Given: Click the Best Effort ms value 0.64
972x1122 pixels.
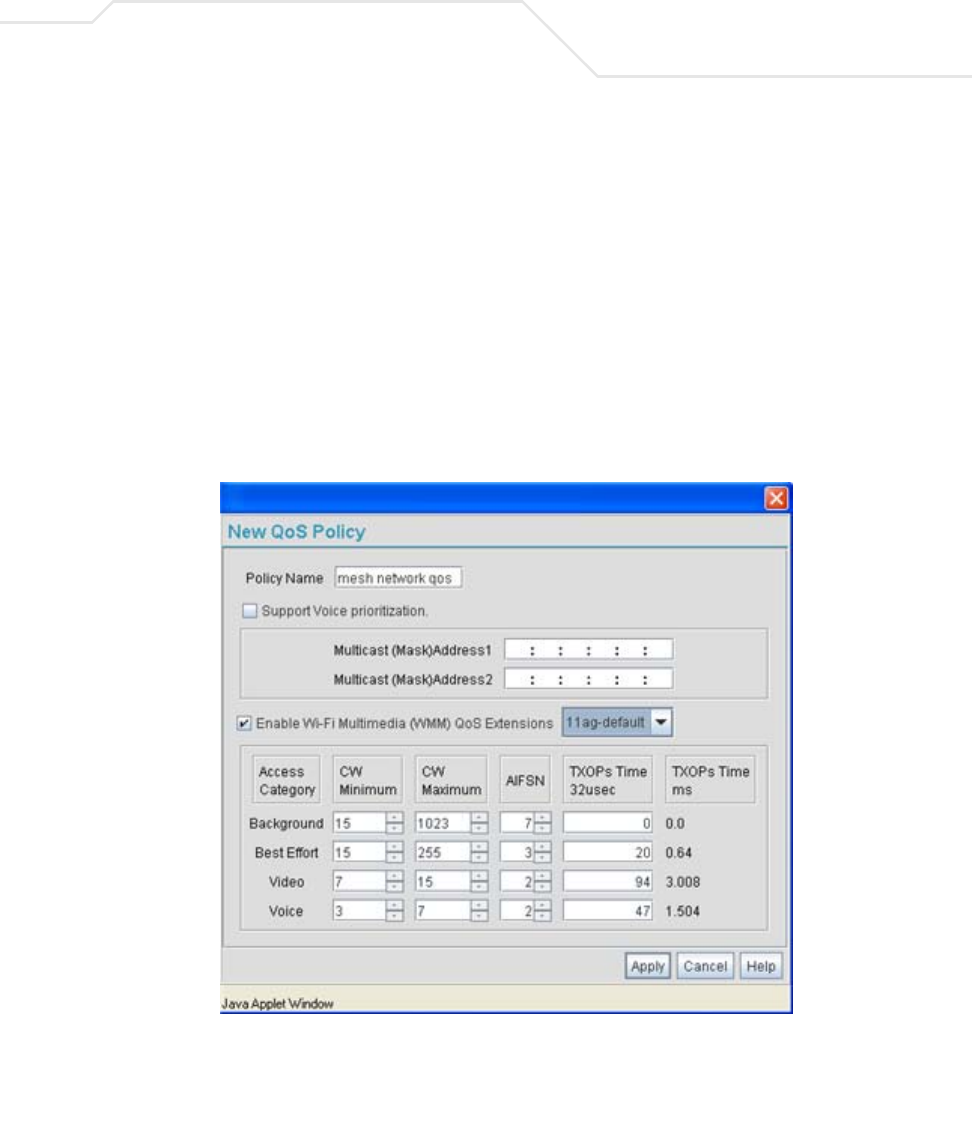Looking at the screenshot, I should (x=679, y=853).
